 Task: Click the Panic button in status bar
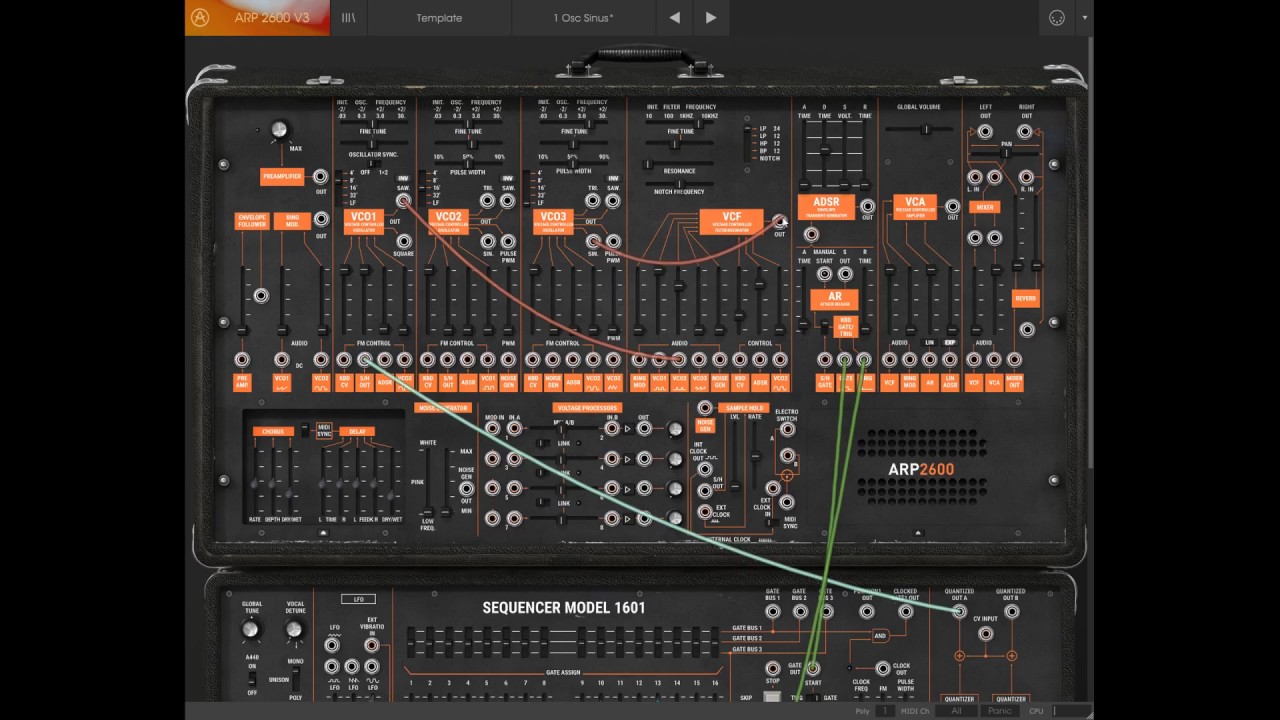coord(1000,711)
